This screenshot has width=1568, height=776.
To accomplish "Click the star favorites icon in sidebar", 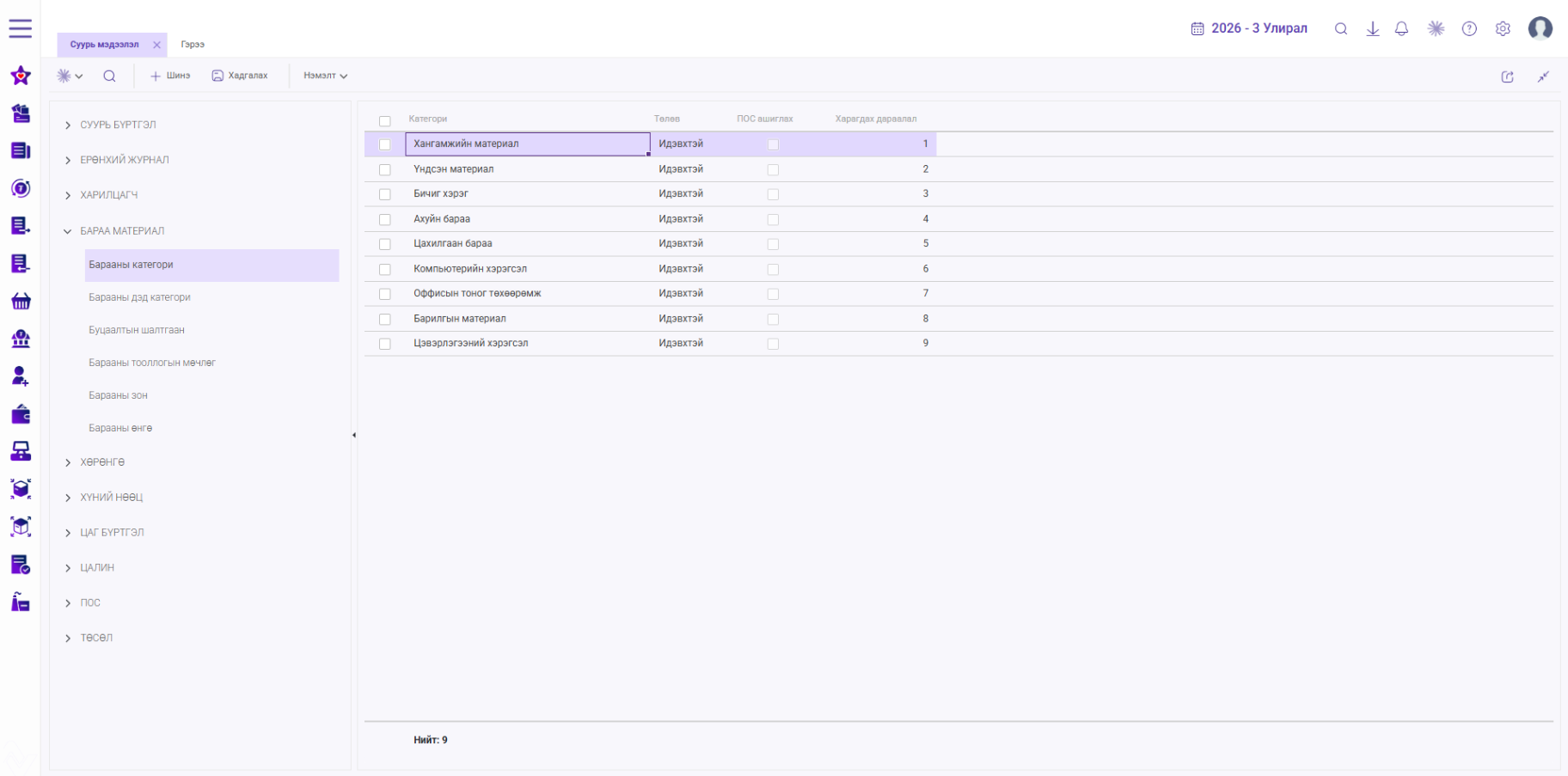I will point(21,76).
